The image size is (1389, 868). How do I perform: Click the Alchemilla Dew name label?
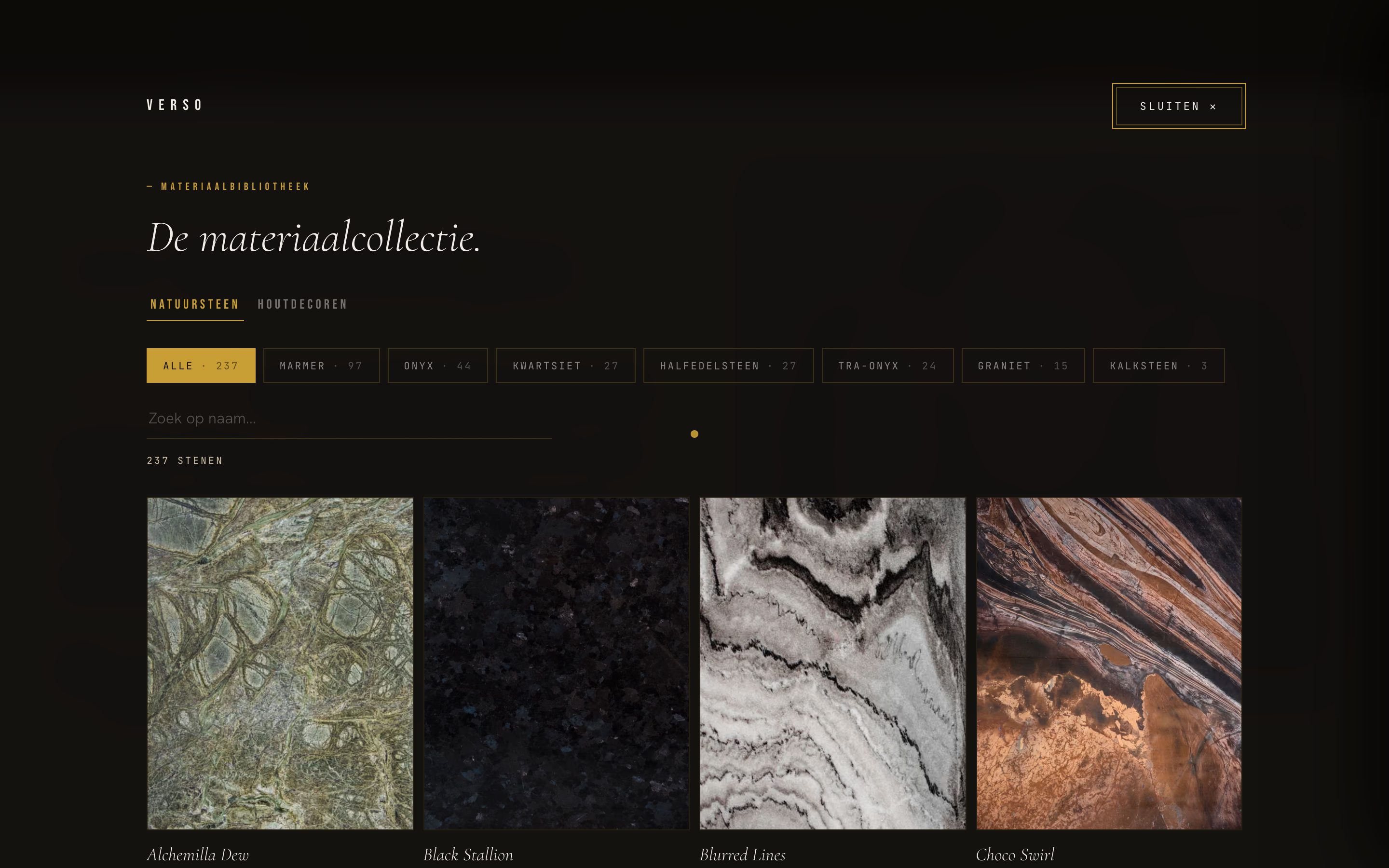197,855
